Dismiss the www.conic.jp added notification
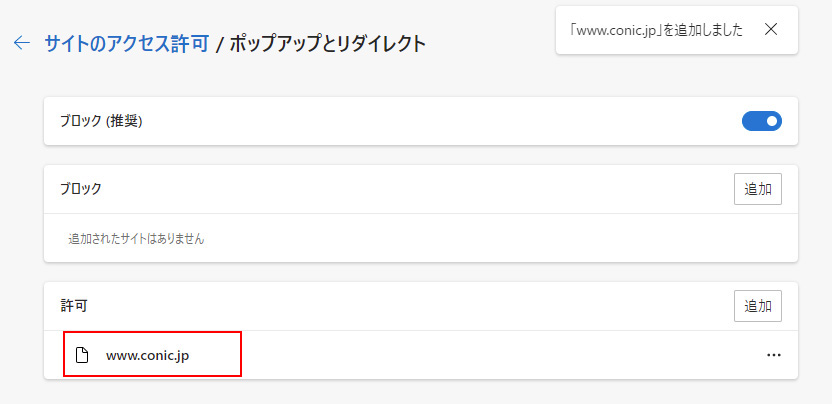 (770, 30)
